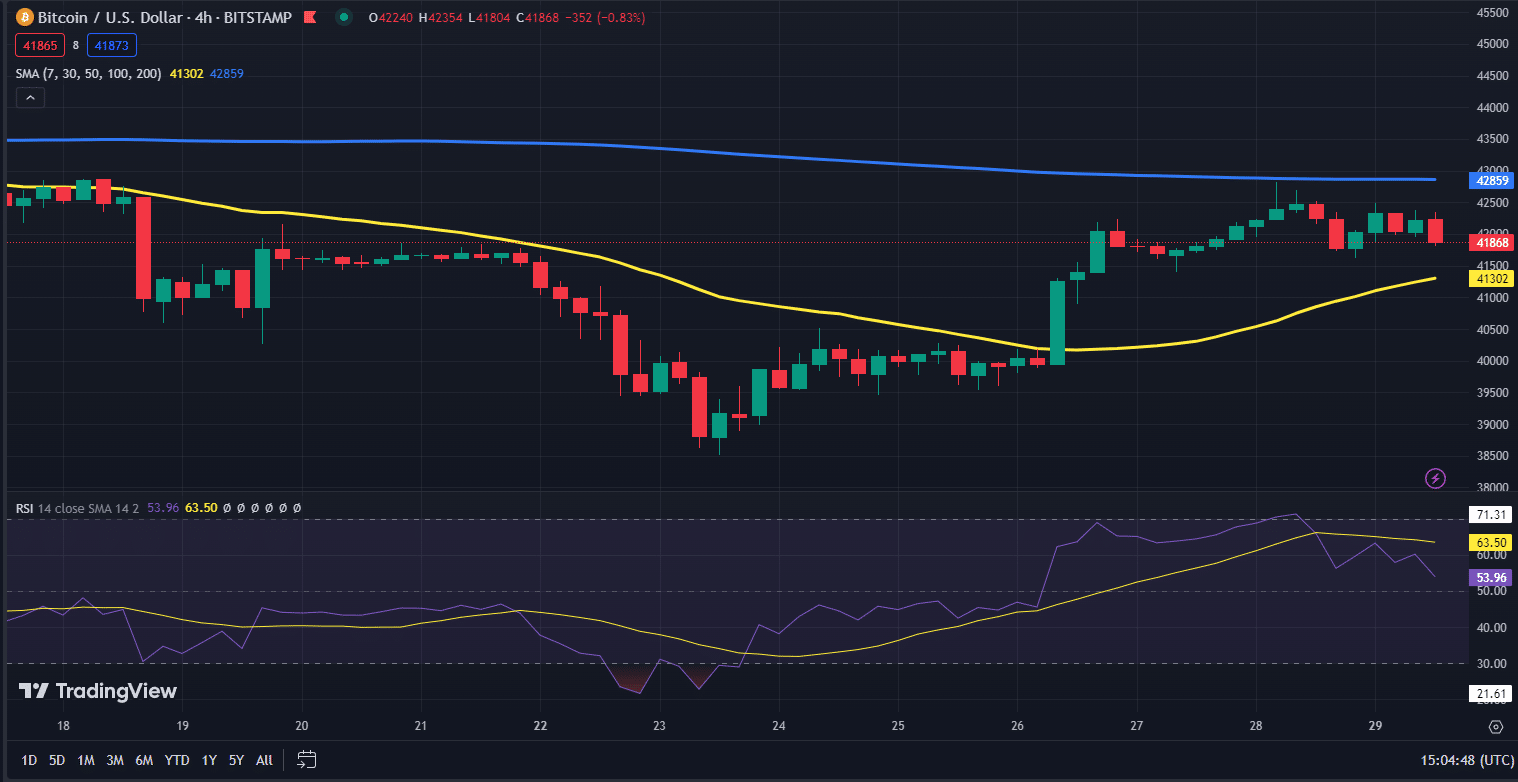Viewport: 1518px width, 782px height.
Task: Click the 71.31 label on RSI scale
Action: 1493,515
